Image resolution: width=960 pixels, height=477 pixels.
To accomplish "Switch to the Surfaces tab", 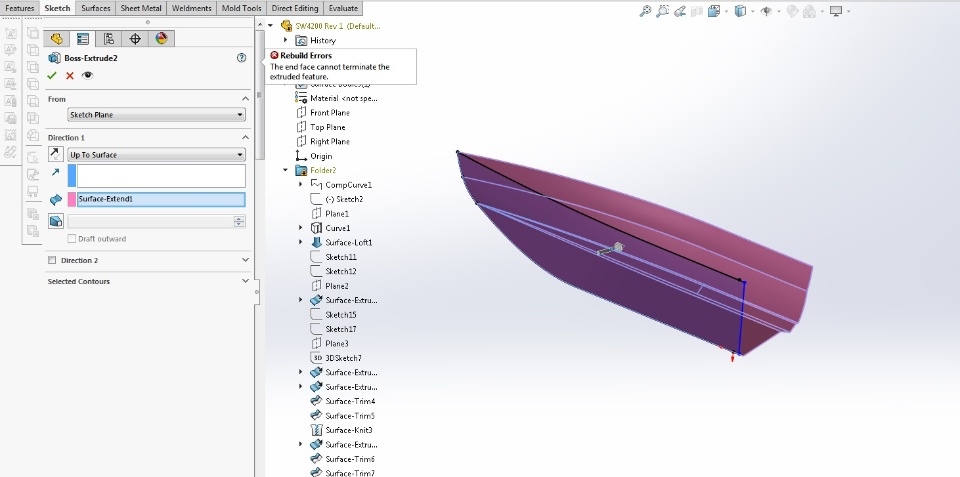I will point(96,8).
